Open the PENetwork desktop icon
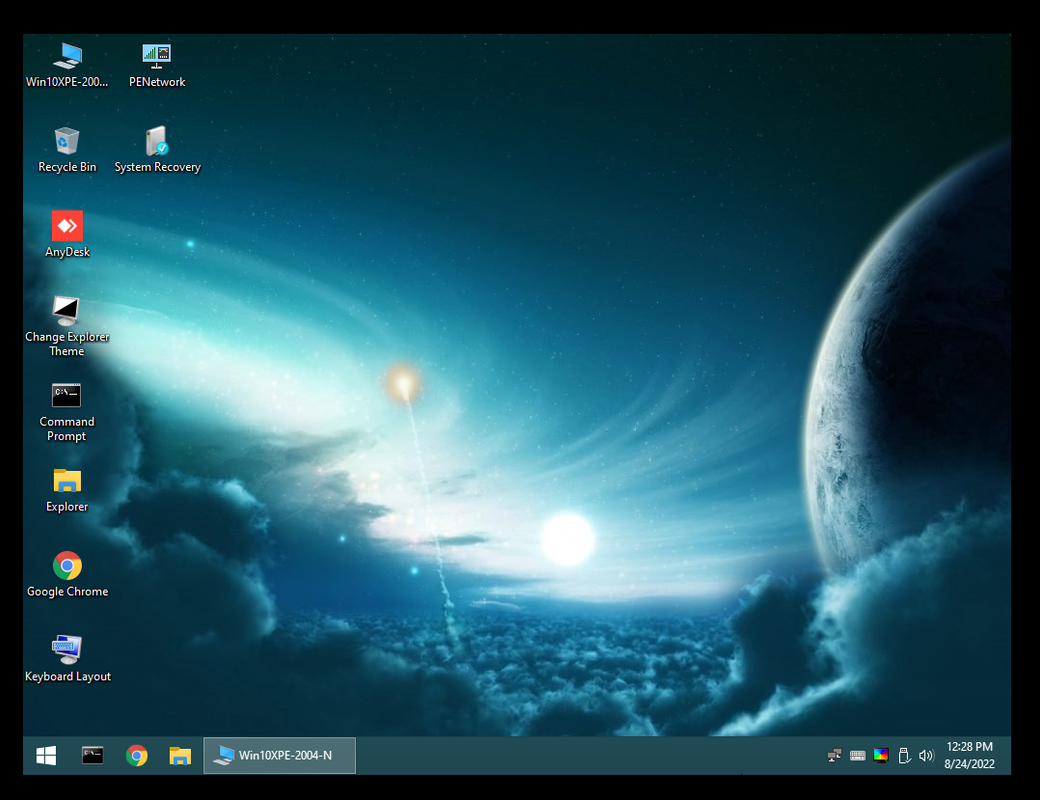This screenshot has height=800, width=1040. tap(157, 65)
